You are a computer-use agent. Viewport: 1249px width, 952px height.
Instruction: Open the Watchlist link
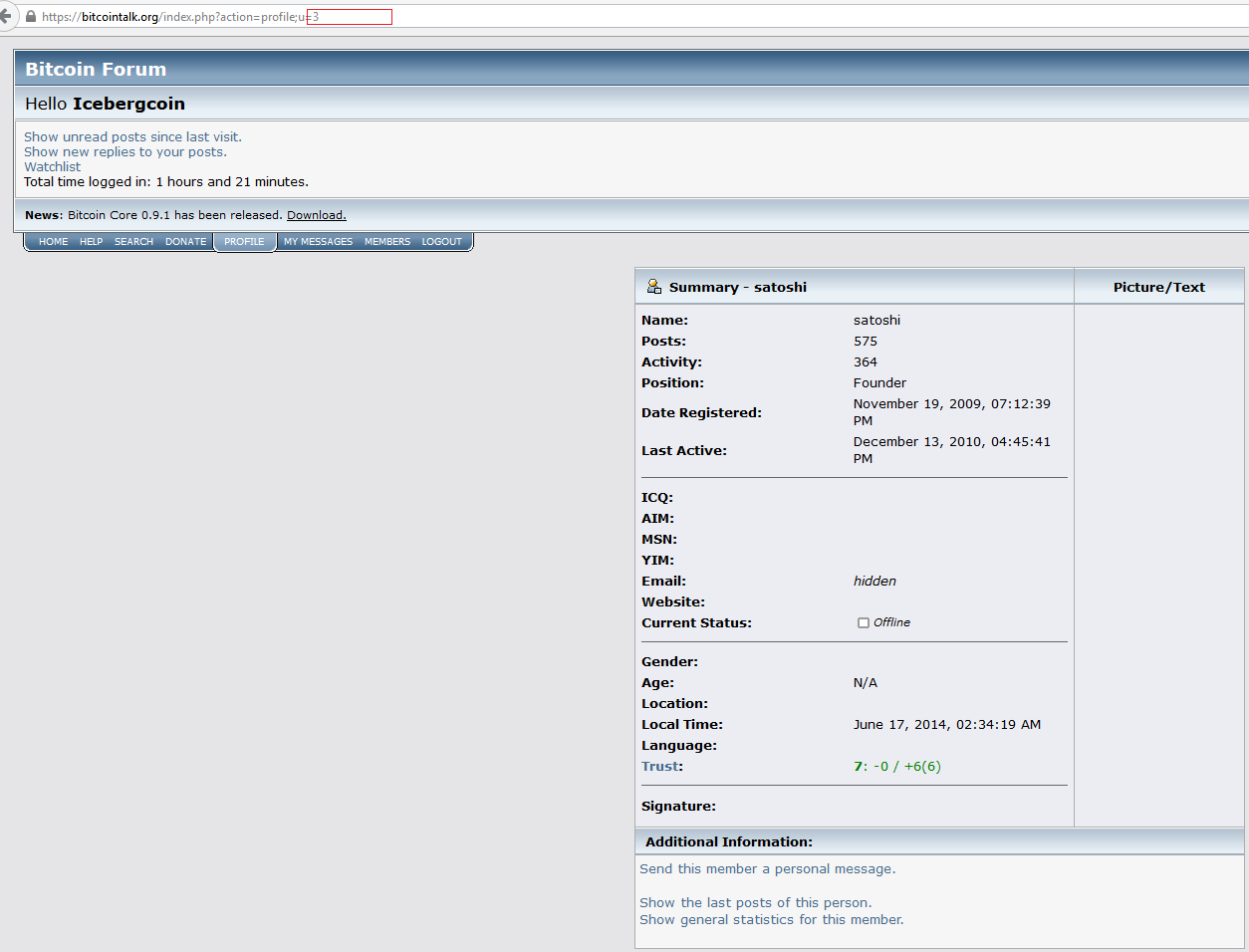[x=53, y=167]
